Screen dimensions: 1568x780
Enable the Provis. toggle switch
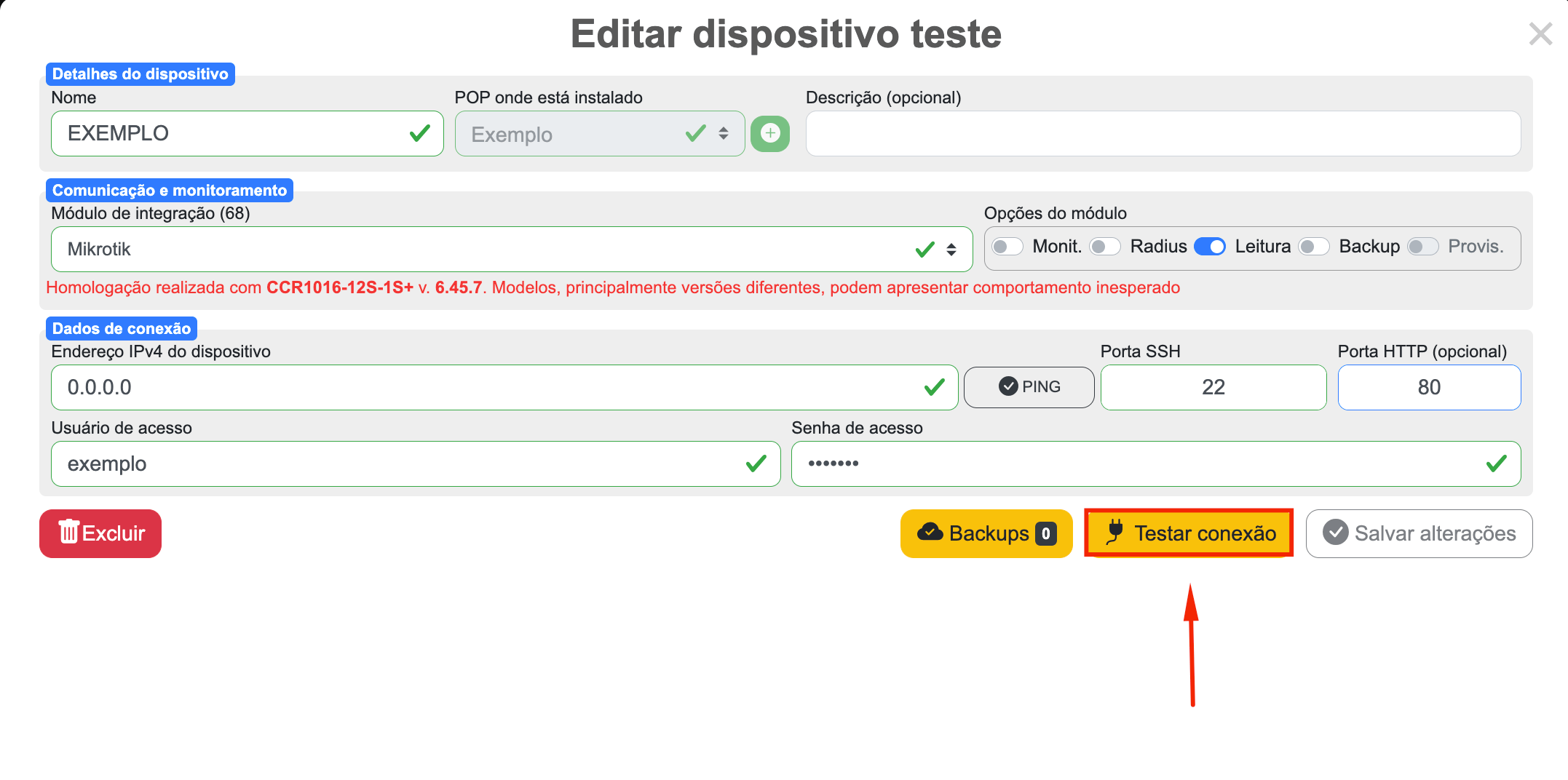[x=1422, y=247]
